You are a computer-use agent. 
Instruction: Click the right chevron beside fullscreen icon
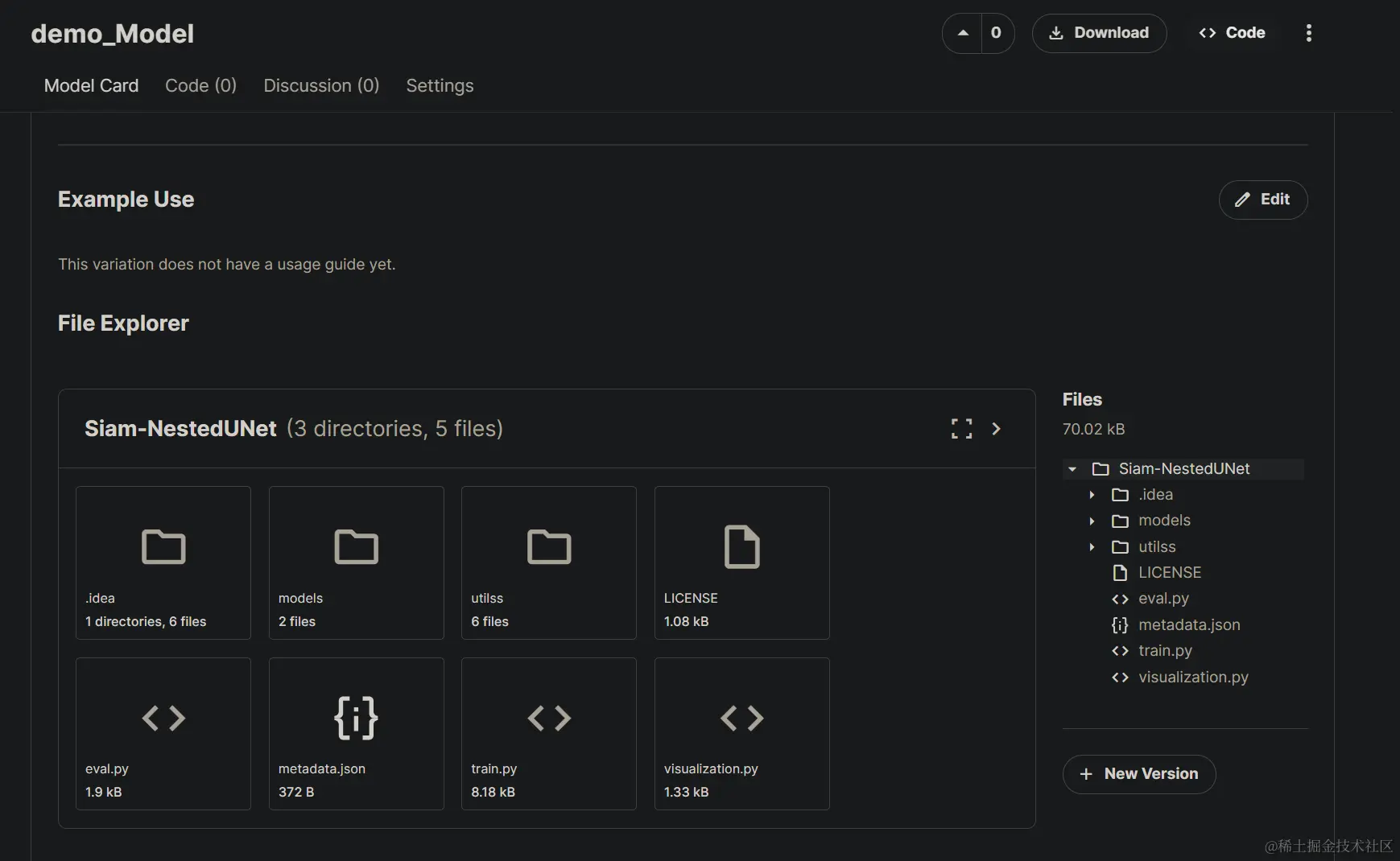tap(996, 429)
